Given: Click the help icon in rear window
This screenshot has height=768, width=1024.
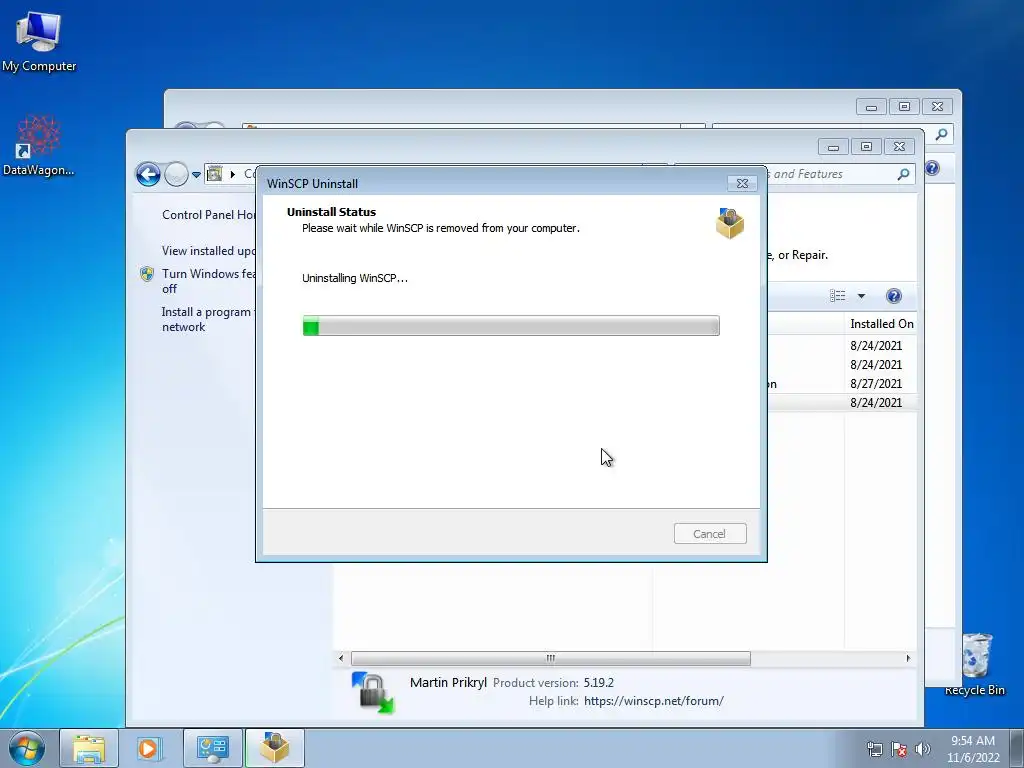Looking at the screenshot, I should pyautogui.click(x=932, y=168).
